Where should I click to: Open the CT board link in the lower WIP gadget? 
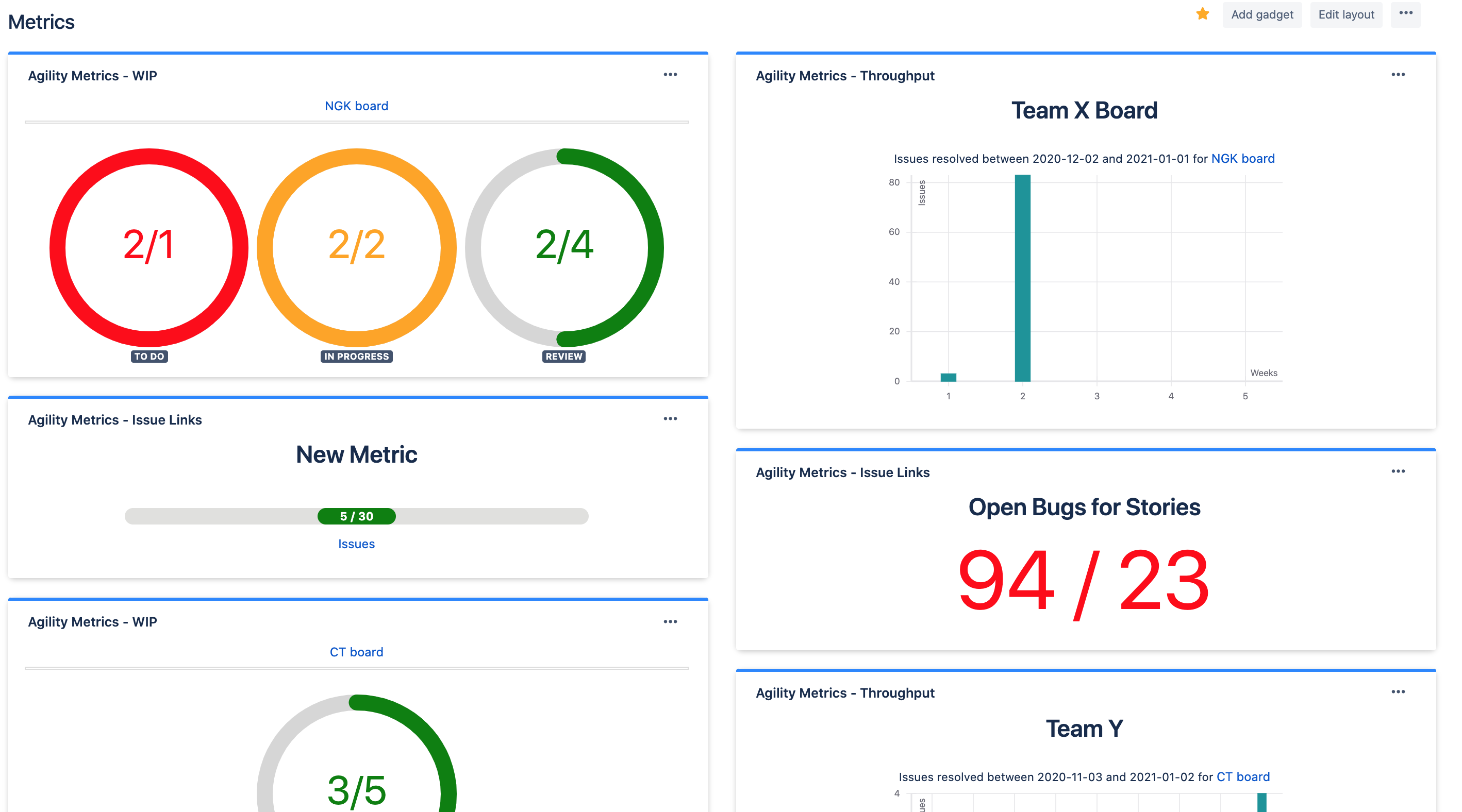356,652
